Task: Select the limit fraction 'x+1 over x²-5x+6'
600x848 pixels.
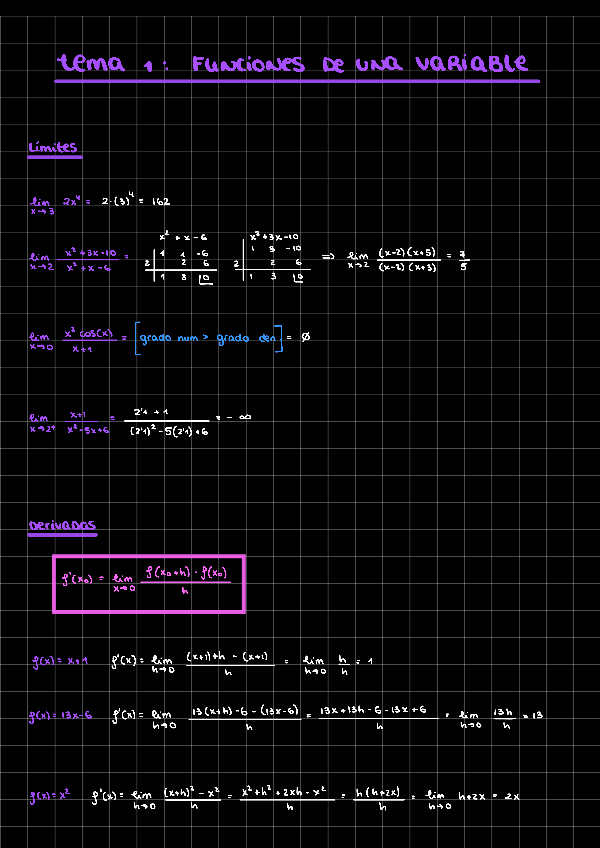Action: (x=87, y=422)
